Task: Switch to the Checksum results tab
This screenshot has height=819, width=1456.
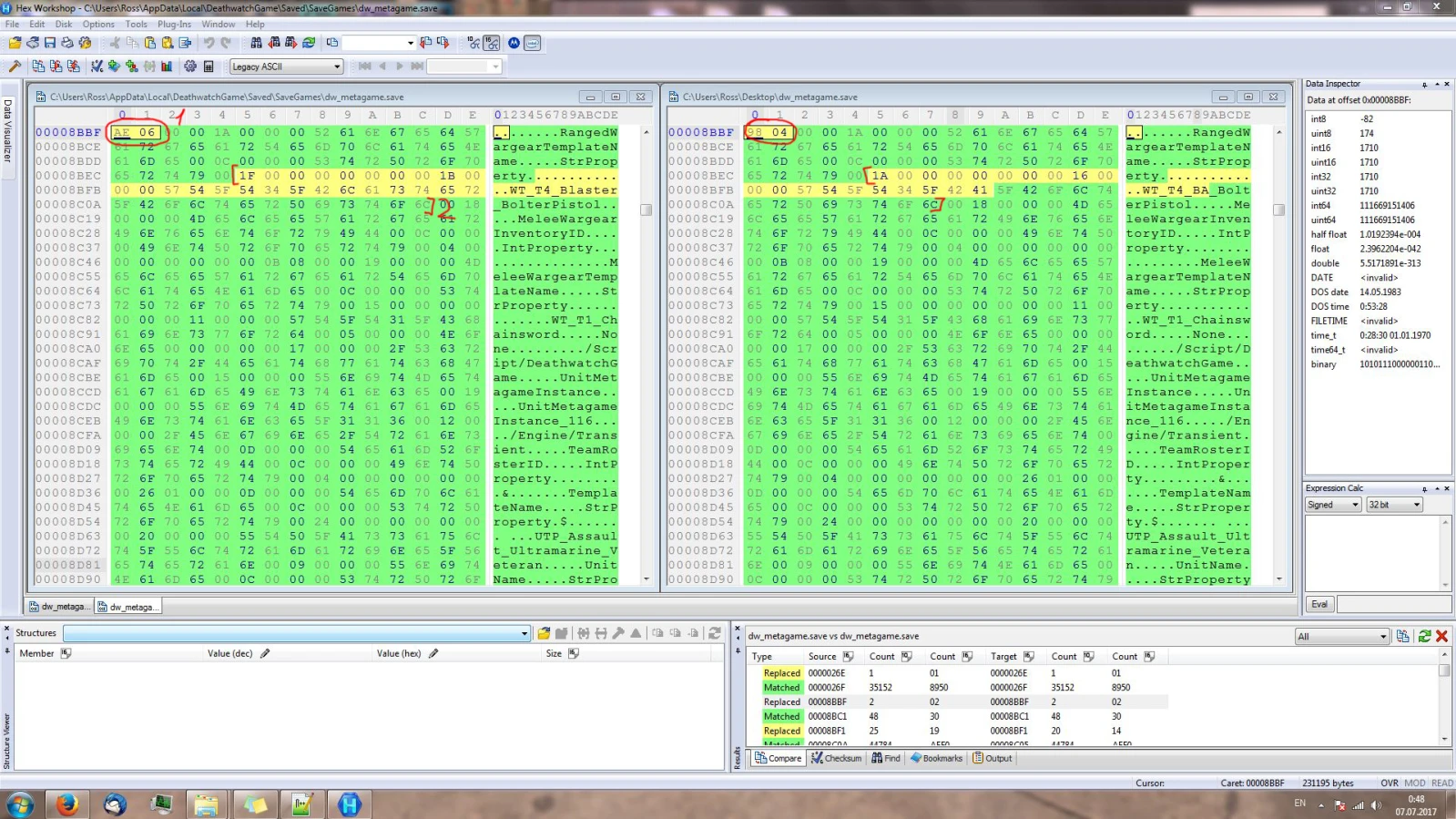Action: pyautogui.click(x=836, y=758)
